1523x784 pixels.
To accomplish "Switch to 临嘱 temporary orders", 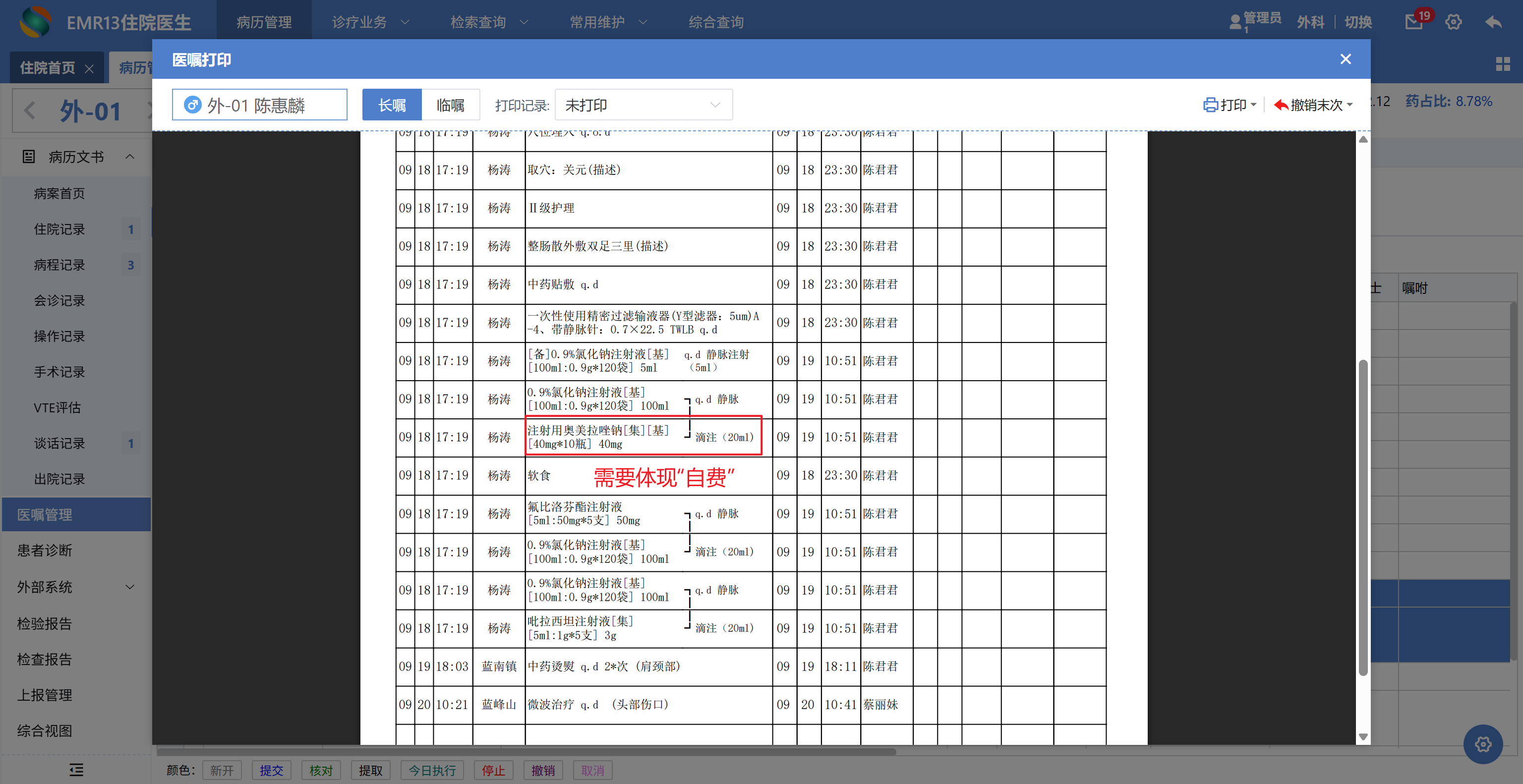I will pyautogui.click(x=450, y=105).
